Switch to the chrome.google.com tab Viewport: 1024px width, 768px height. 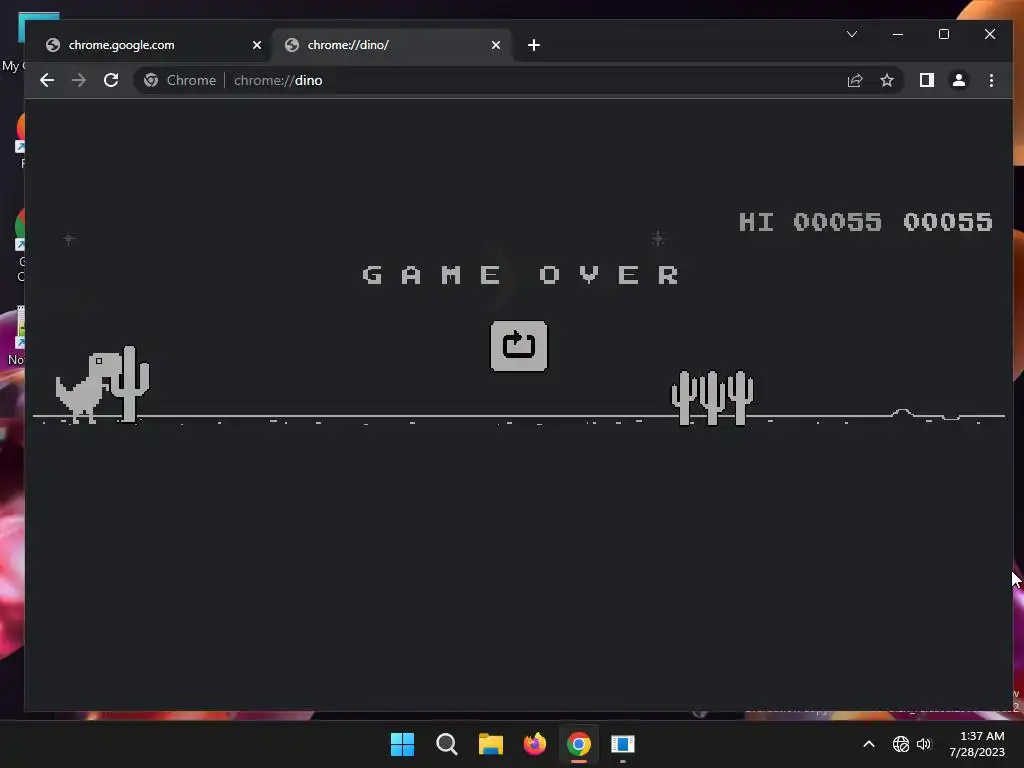(x=153, y=45)
